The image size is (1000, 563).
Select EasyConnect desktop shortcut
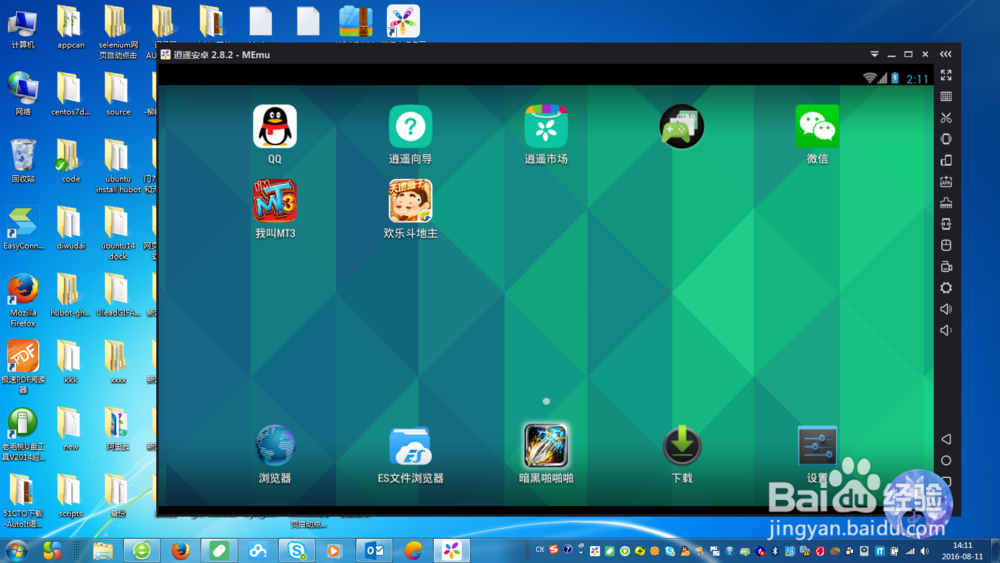(x=23, y=228)
